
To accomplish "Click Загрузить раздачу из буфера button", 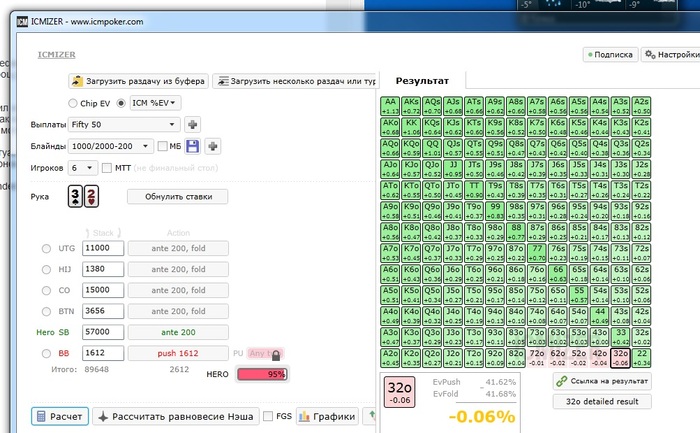I will pyautogui.click(x=138, y=81).
